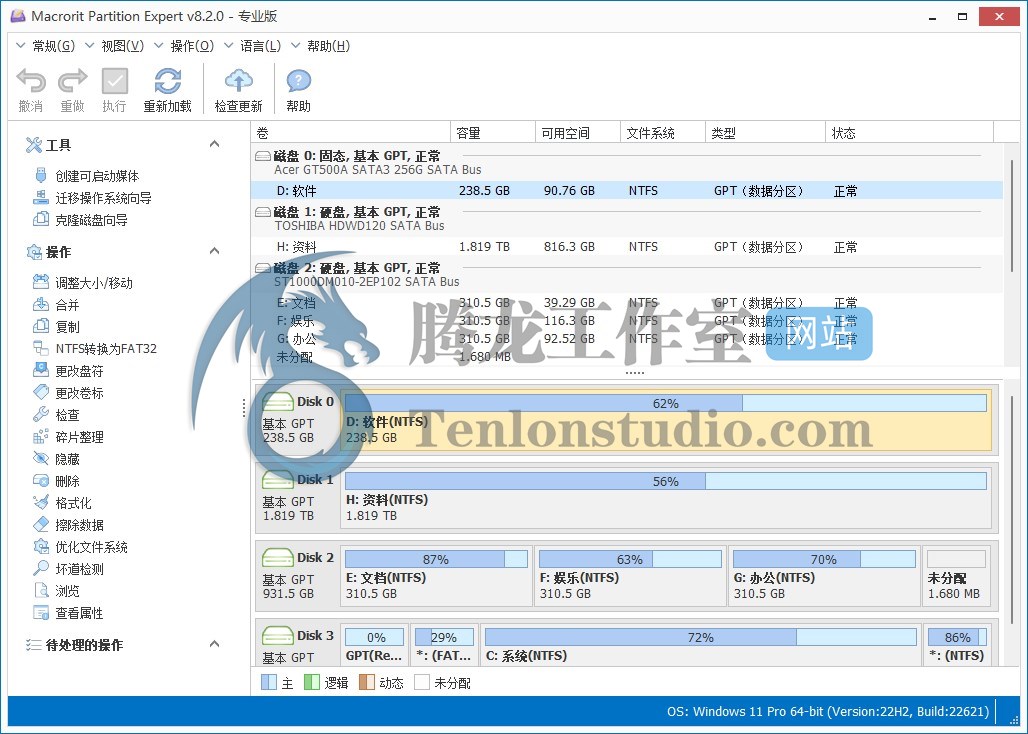The height and width of the screenshot is (734, 1028).
Task: Select 创建可启动媒体 in tools panel
Action: [x=96, y=176]
